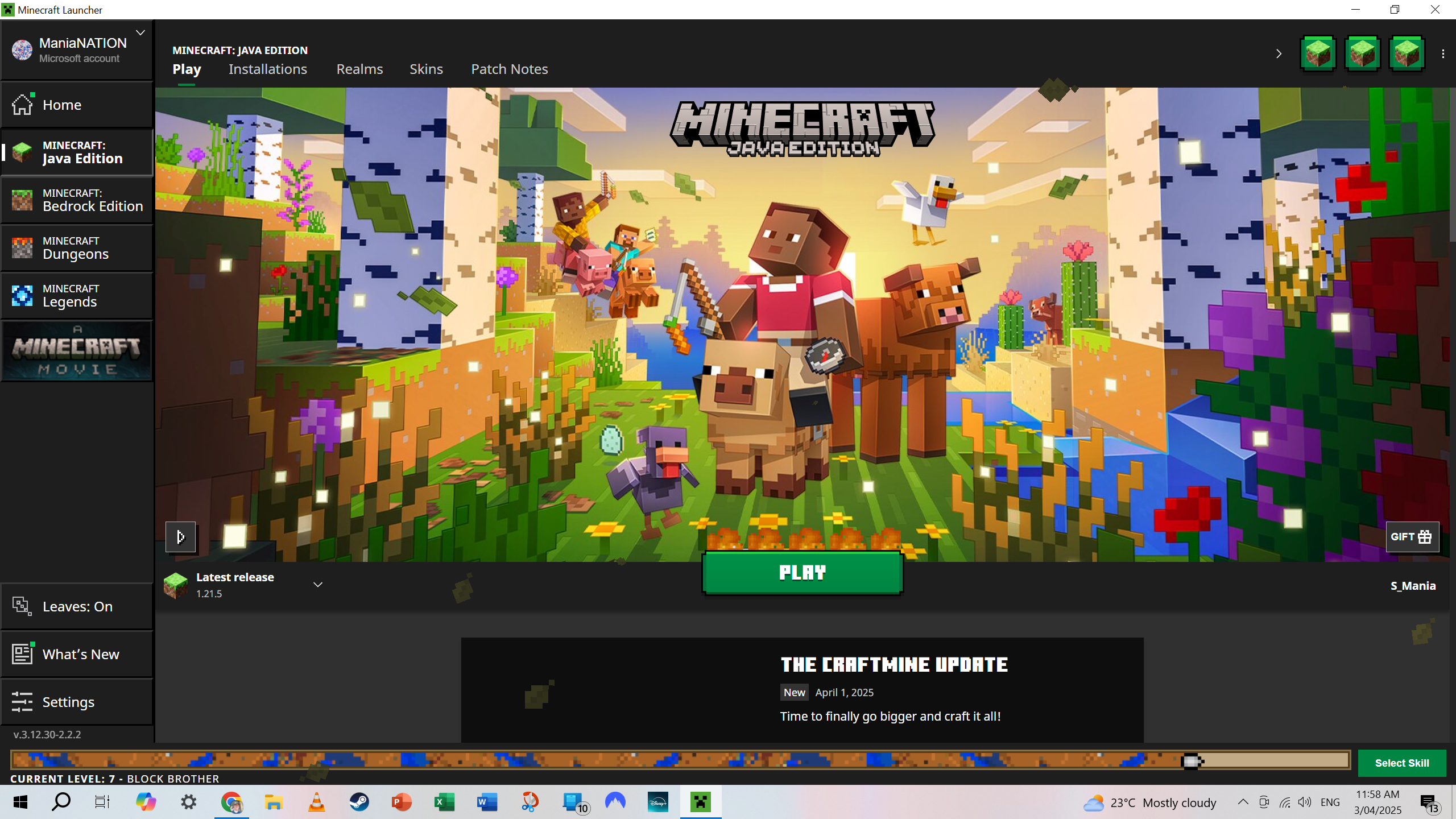
Task: Toggle the Leaves: On setting
Action: (77, 606)
